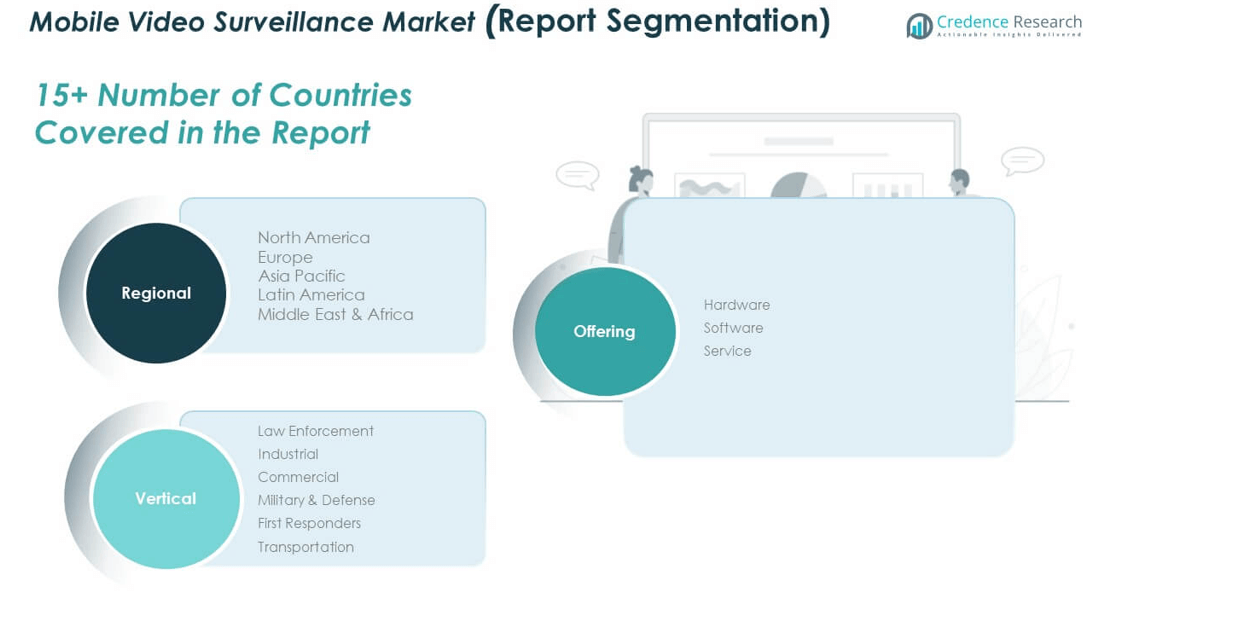Select Law Enforcement vertical

point(315,431)
